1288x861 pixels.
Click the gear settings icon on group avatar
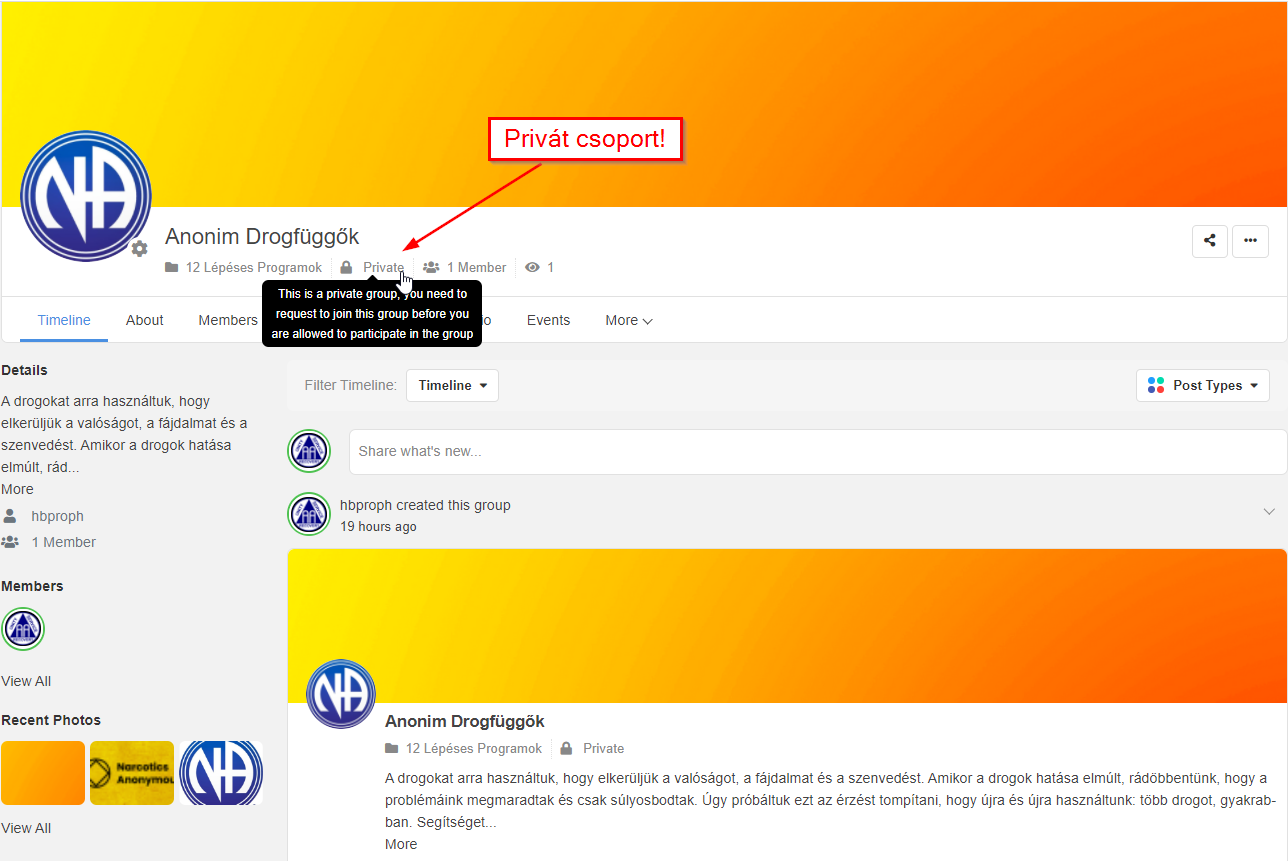click(x=140, y=248)
